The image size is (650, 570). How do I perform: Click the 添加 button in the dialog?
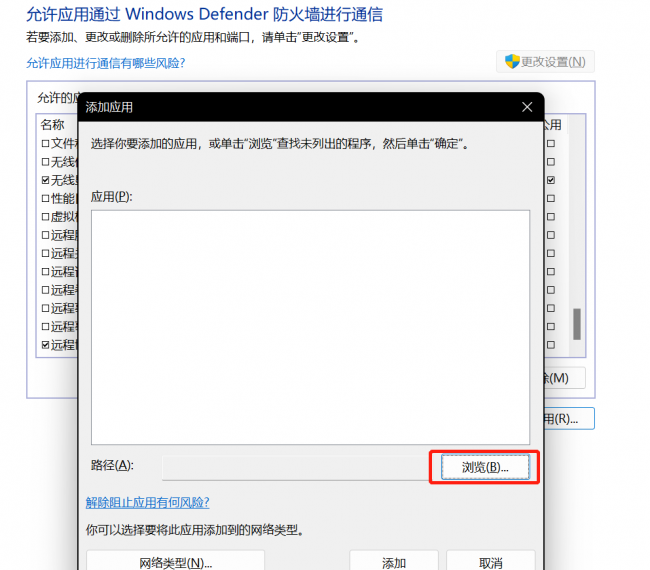point(394,561)
